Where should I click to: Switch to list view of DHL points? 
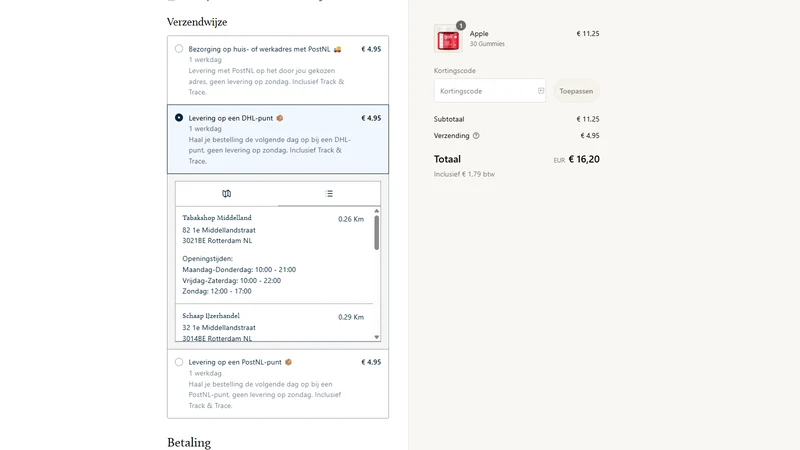tap(329, 193)
